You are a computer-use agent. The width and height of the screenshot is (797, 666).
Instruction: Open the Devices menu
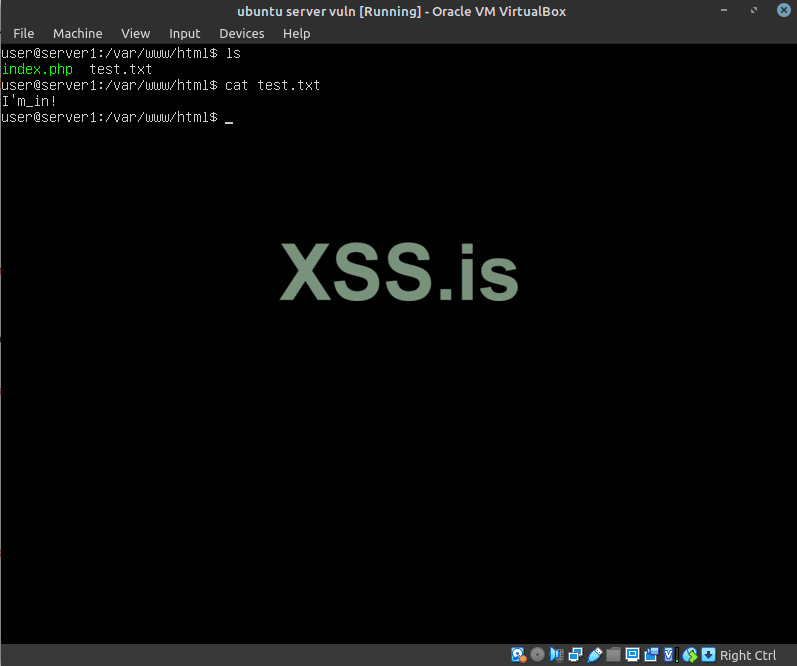click(x=241, y=34)
